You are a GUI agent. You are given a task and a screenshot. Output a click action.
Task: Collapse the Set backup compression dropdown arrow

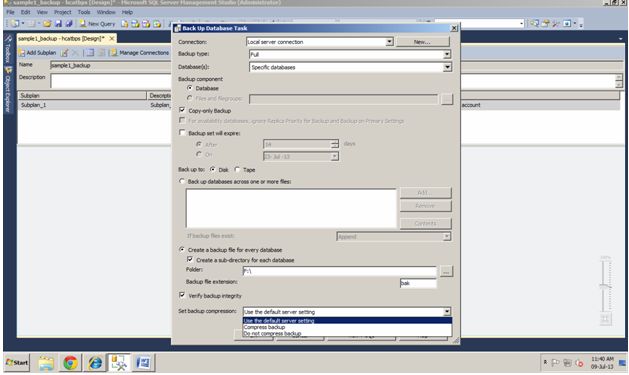point(447,312)
